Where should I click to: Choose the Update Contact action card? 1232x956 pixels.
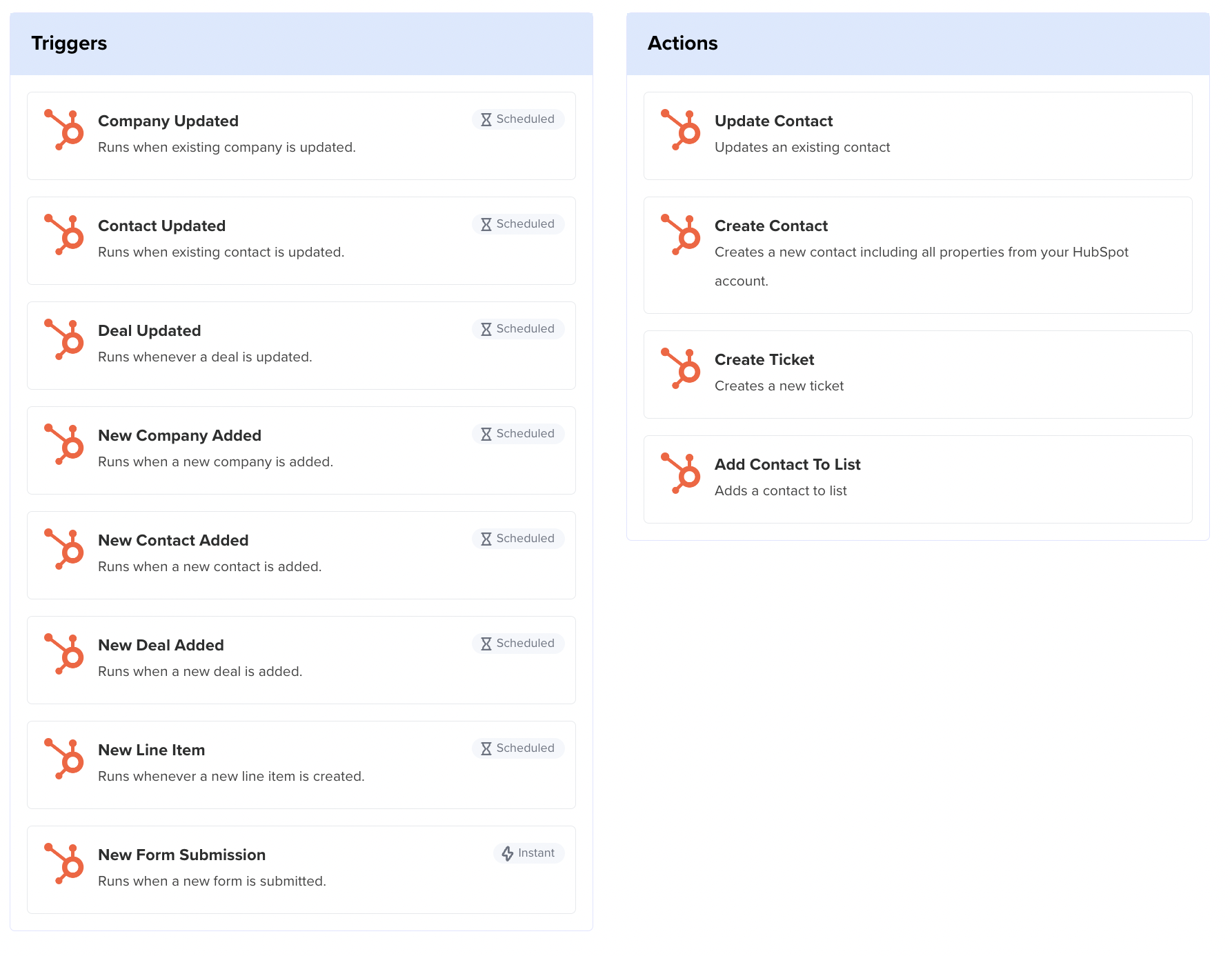point(917,135)
